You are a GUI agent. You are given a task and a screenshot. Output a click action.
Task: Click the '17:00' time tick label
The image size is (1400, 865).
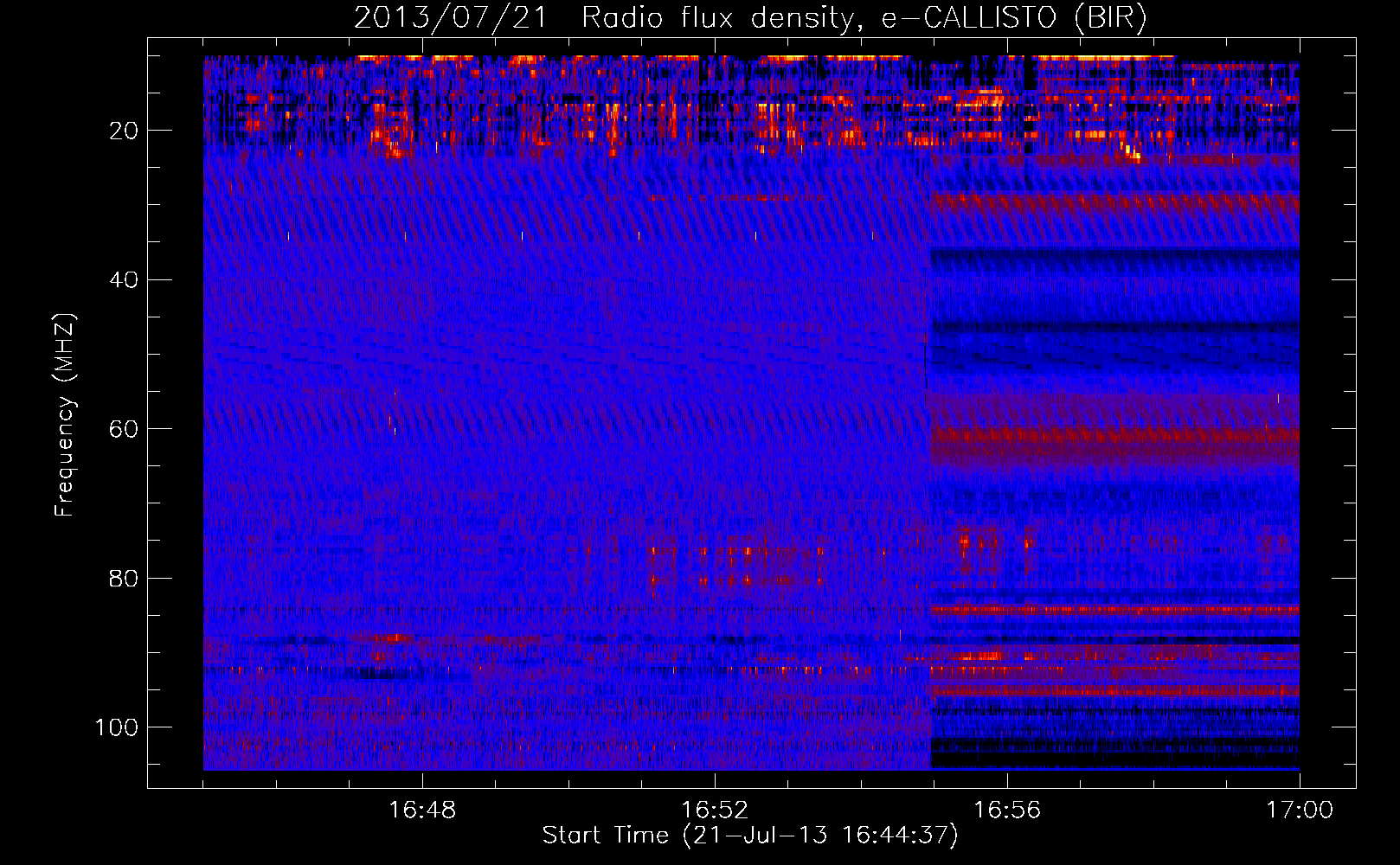pos(1300,811)
